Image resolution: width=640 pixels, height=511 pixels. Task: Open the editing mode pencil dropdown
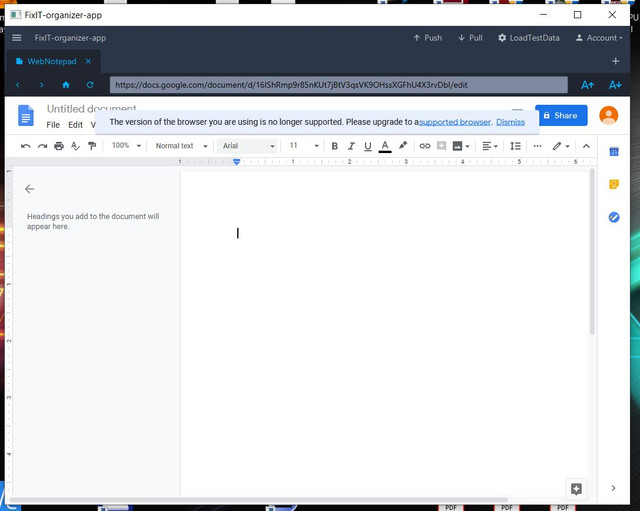561,146
